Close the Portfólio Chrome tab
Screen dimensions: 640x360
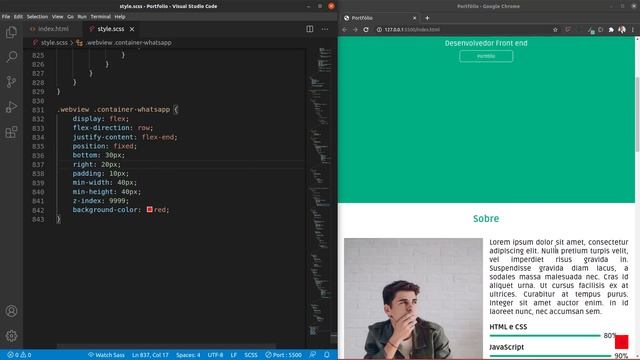pos(414,18)
